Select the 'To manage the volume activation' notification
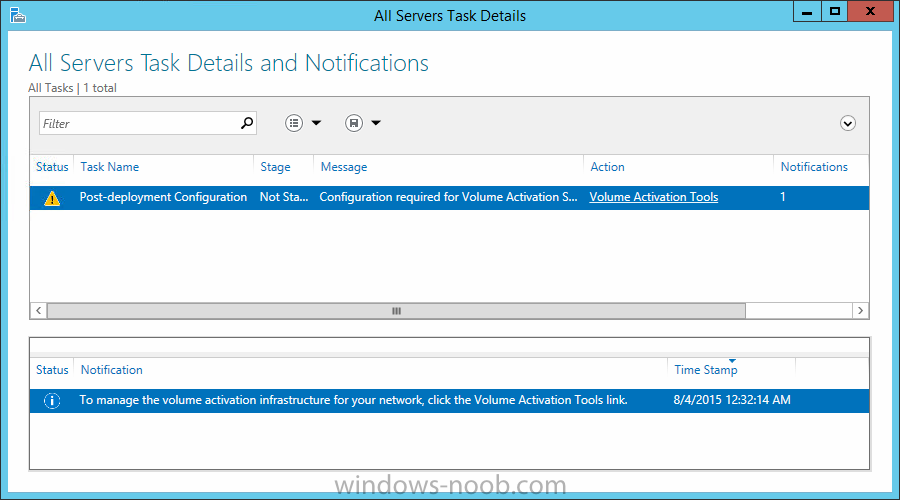Viewport: 900px width, 500px height. pos(353,400)
